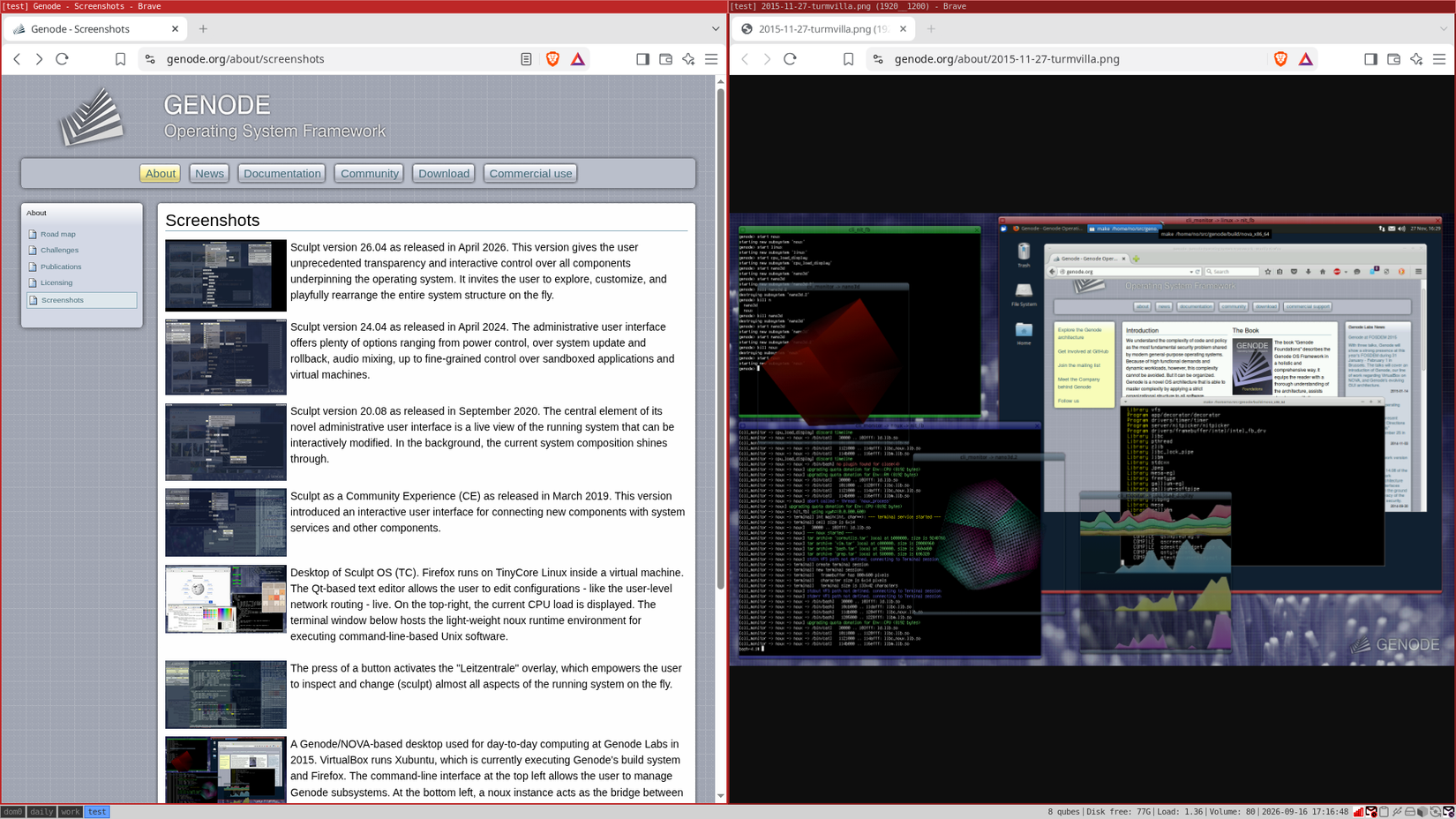Viewport: 1456px width, 819px height.
Task: Reload the turmvilla.png image page
Action: click(790, 59)
